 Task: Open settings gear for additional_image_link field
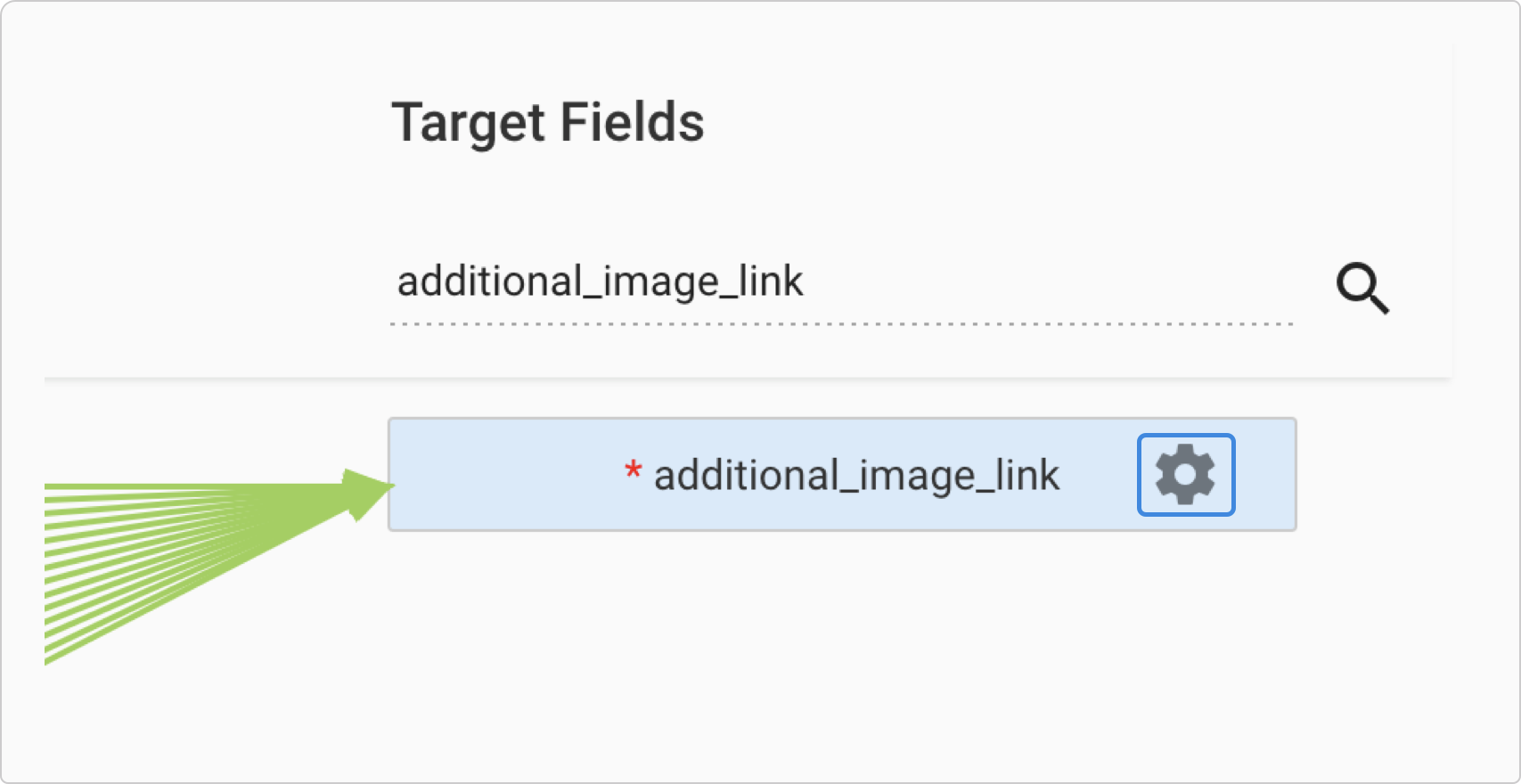click(x=1185, y=475)
